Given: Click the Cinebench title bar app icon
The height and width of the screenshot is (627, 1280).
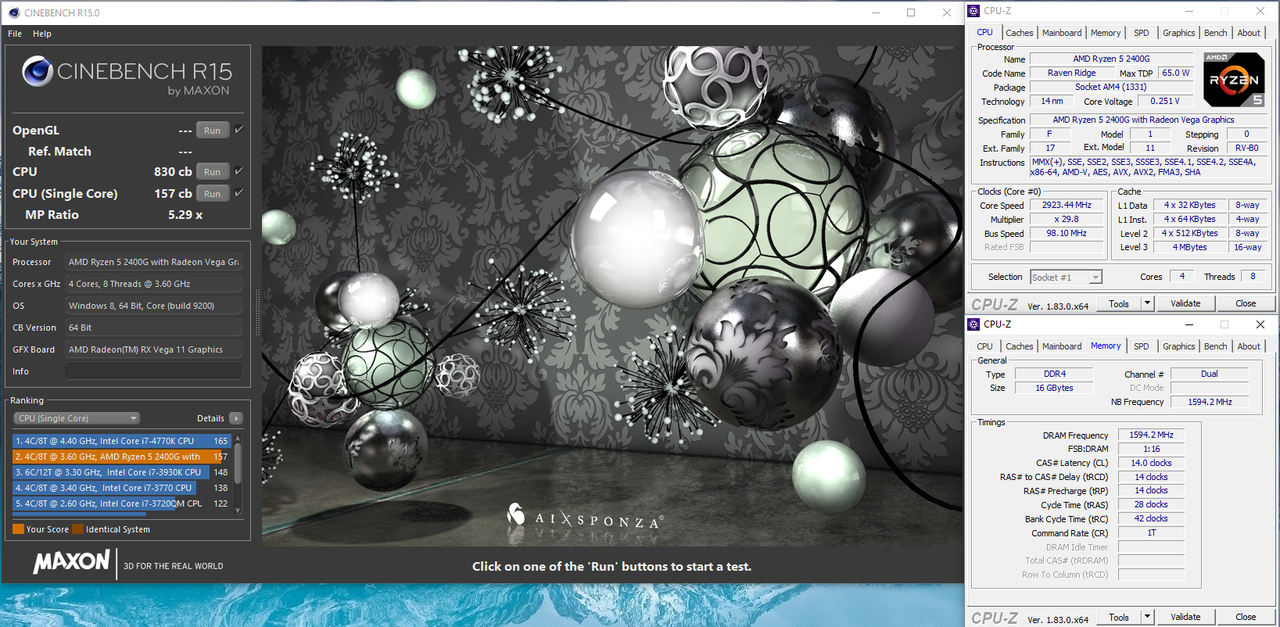Looking at the screenshot, I should pos(13,12).
